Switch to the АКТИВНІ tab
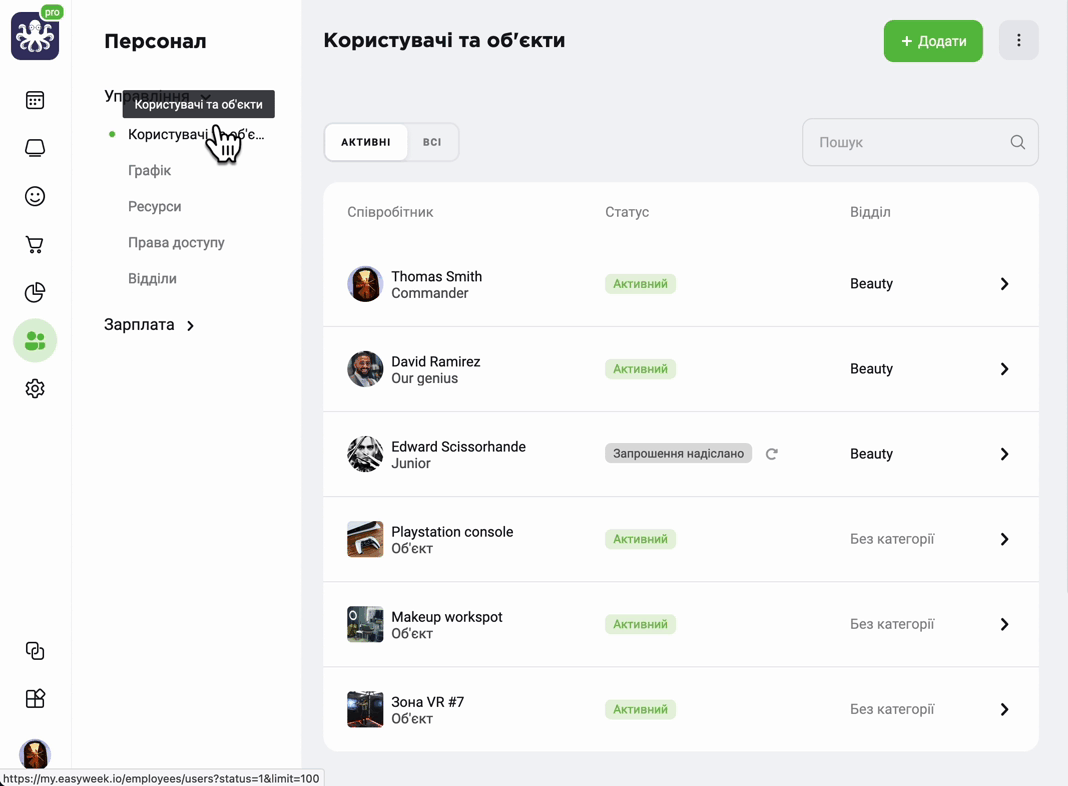 (x=366, y=142)
